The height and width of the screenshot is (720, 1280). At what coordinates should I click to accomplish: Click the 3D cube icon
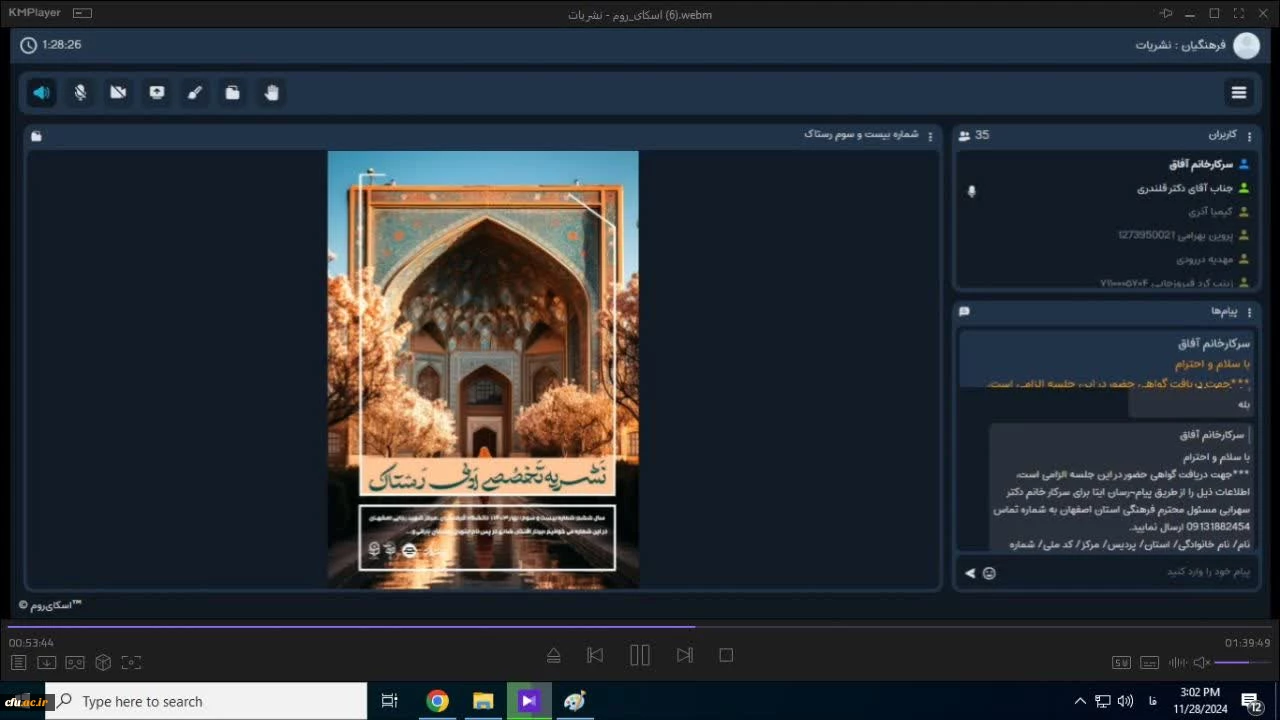(103, 662)
